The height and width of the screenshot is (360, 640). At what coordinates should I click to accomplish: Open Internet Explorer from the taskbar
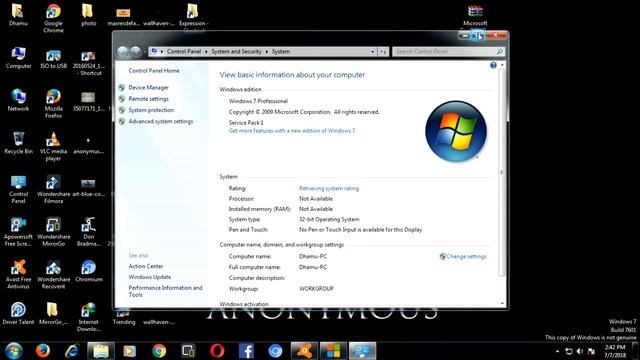click(72, 351)
